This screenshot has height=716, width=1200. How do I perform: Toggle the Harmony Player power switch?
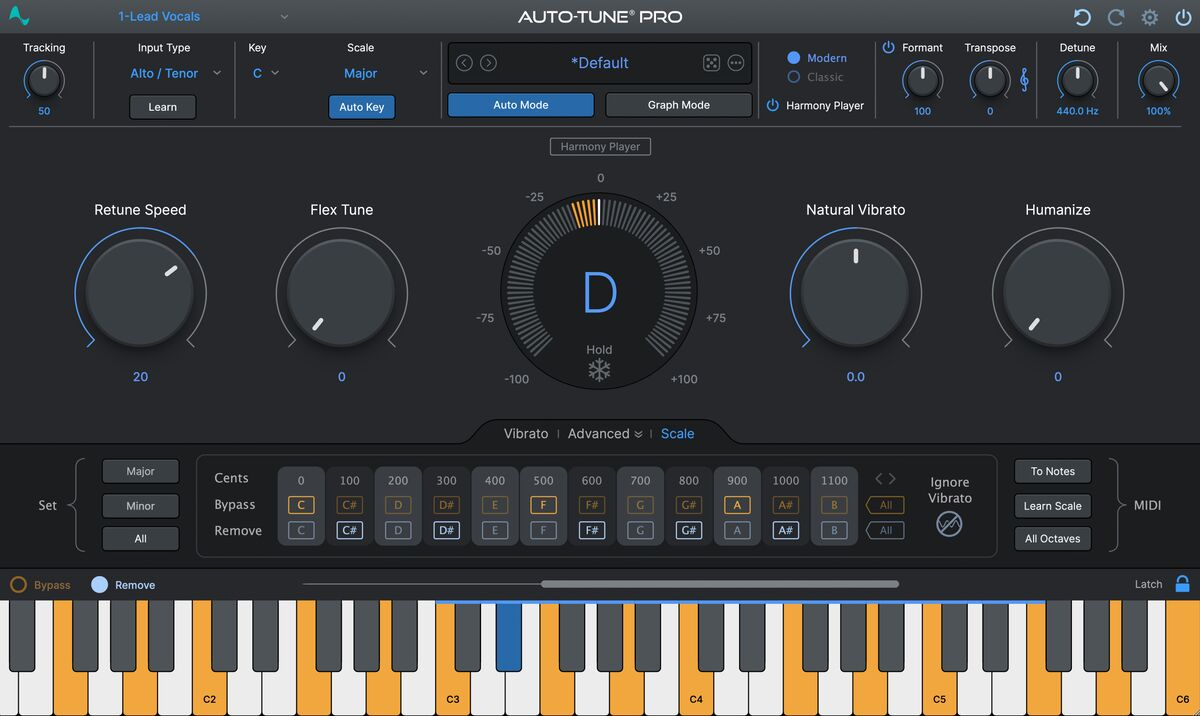click(x=772, y=105)
